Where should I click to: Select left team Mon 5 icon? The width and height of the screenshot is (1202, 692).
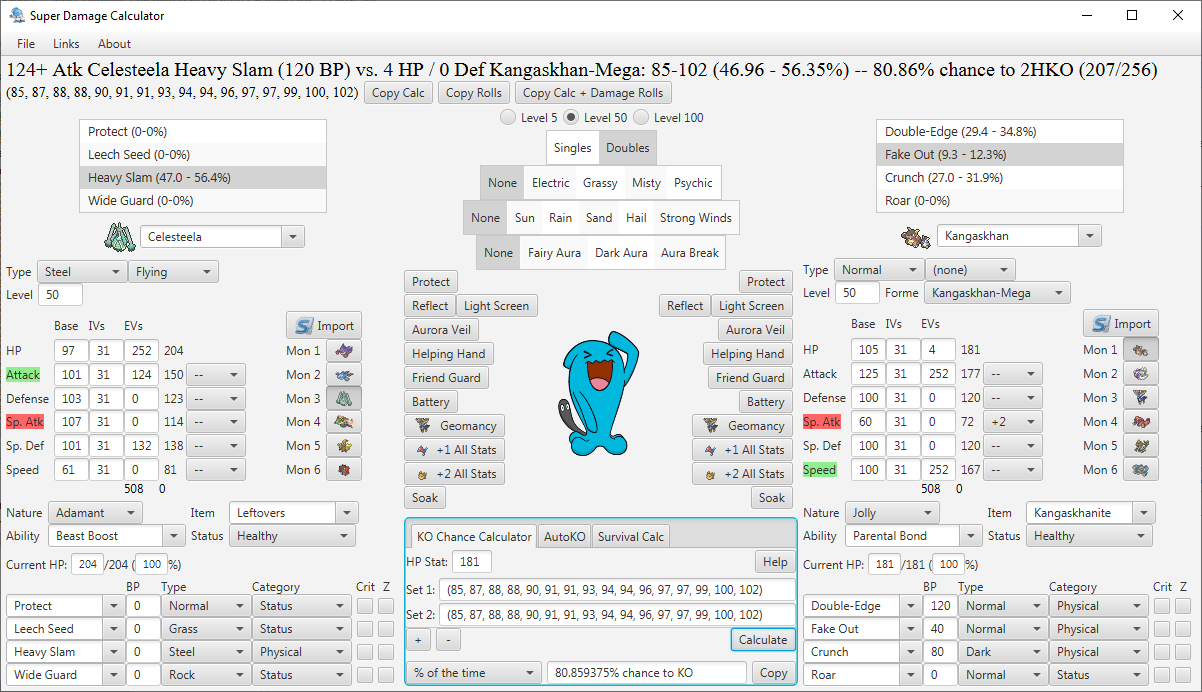click(344, 446)
